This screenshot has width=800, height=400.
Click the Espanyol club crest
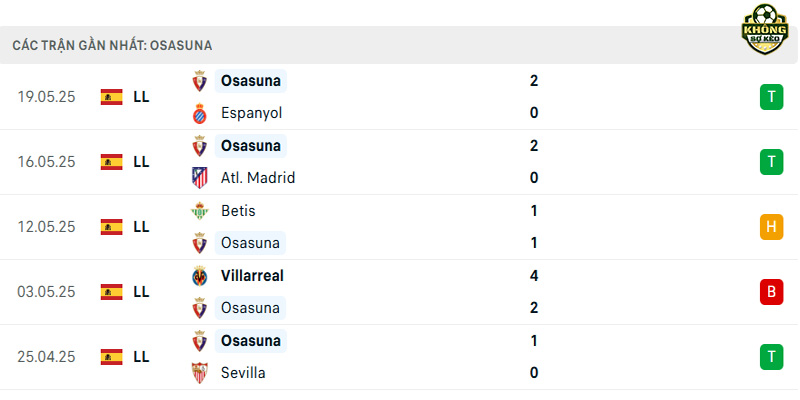click(x=199, y=113)
